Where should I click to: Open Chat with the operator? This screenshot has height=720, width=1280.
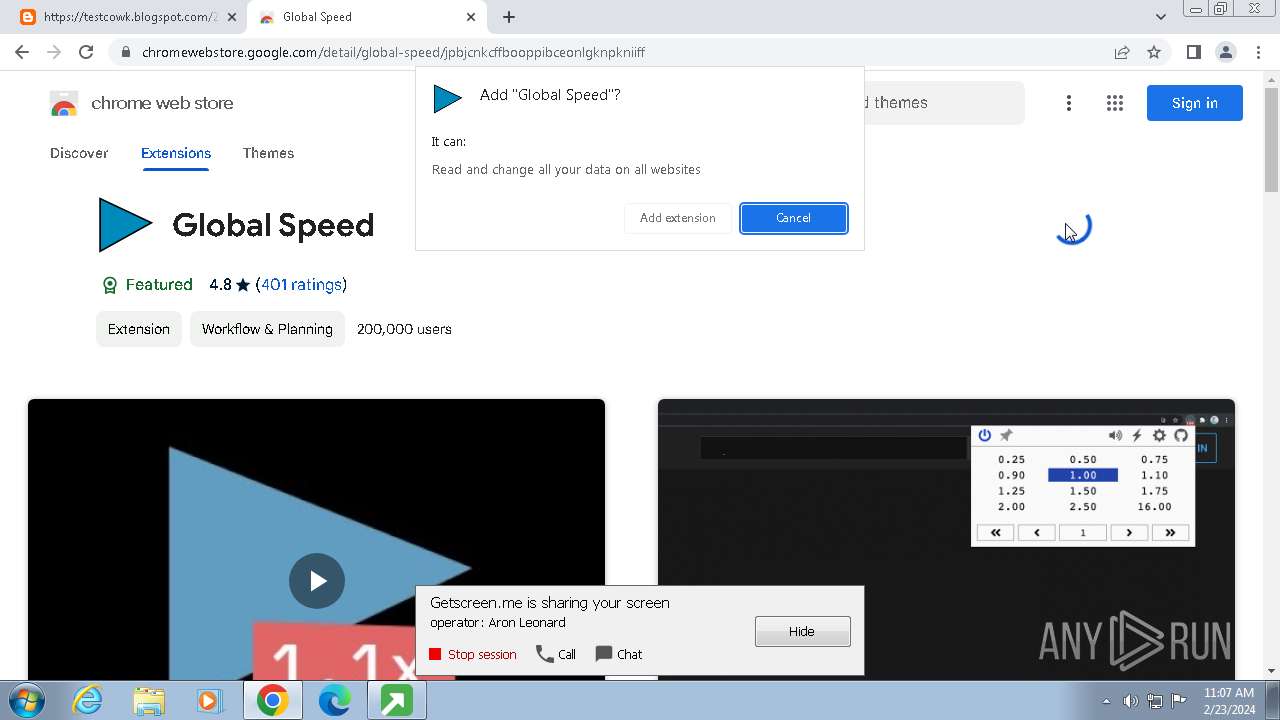coord(619,654)
